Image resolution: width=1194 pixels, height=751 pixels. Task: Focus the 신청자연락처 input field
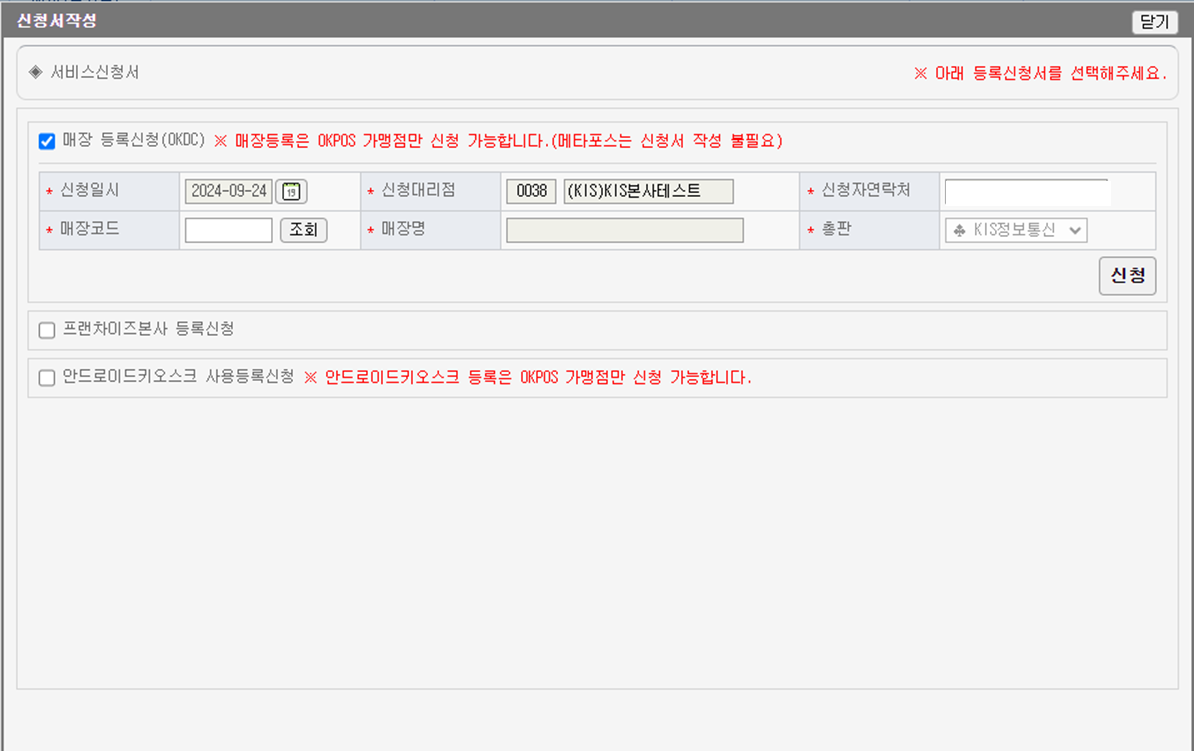pyautogui.click(x=1026, y=192)
